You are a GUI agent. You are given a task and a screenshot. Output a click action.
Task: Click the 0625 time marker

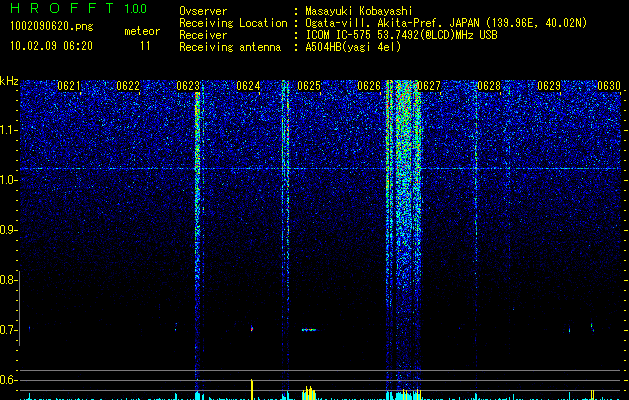309,86
